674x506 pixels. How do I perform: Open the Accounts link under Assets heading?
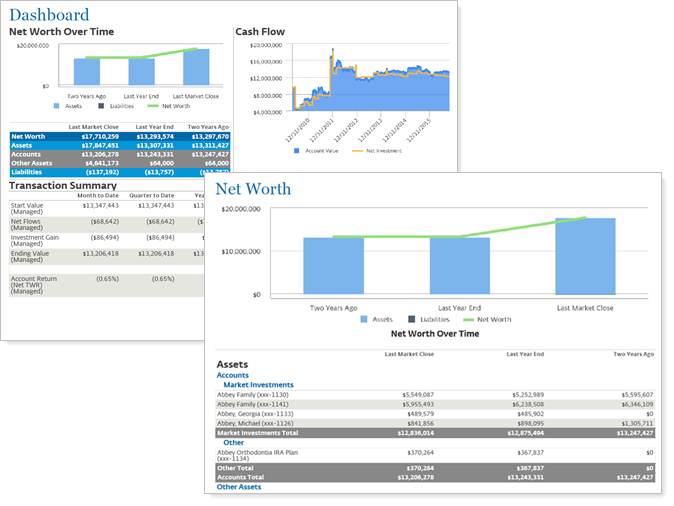click(x=233, y=375)
